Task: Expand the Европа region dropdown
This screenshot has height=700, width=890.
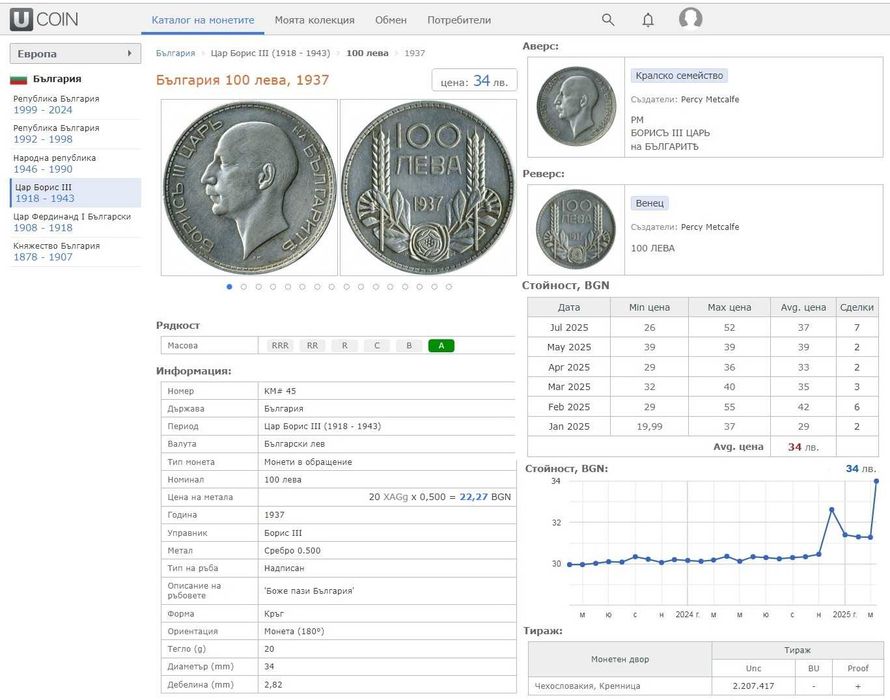Action: 75,54
